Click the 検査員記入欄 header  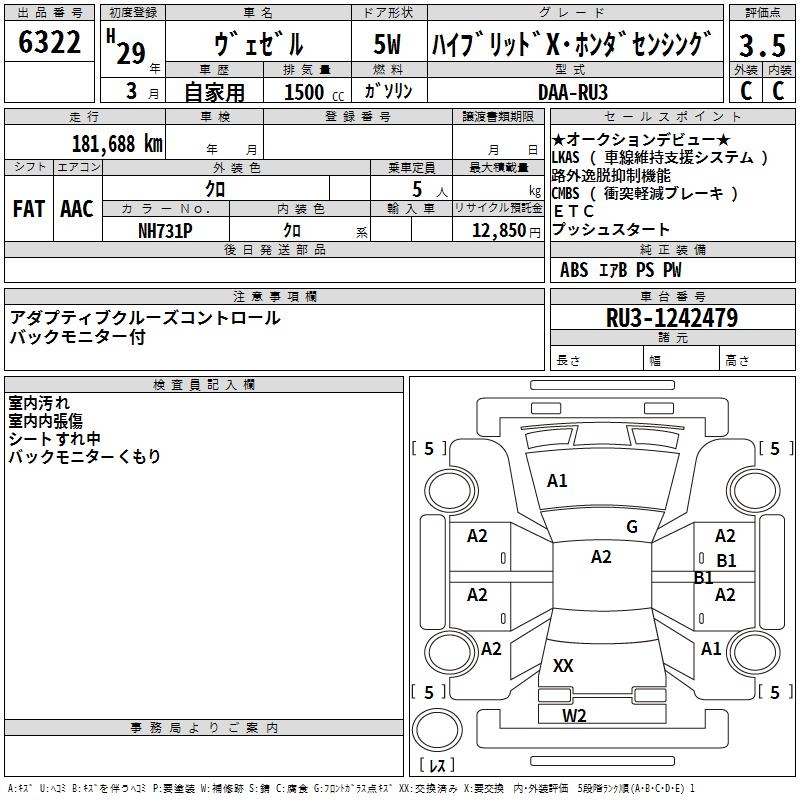click(204, 385)
